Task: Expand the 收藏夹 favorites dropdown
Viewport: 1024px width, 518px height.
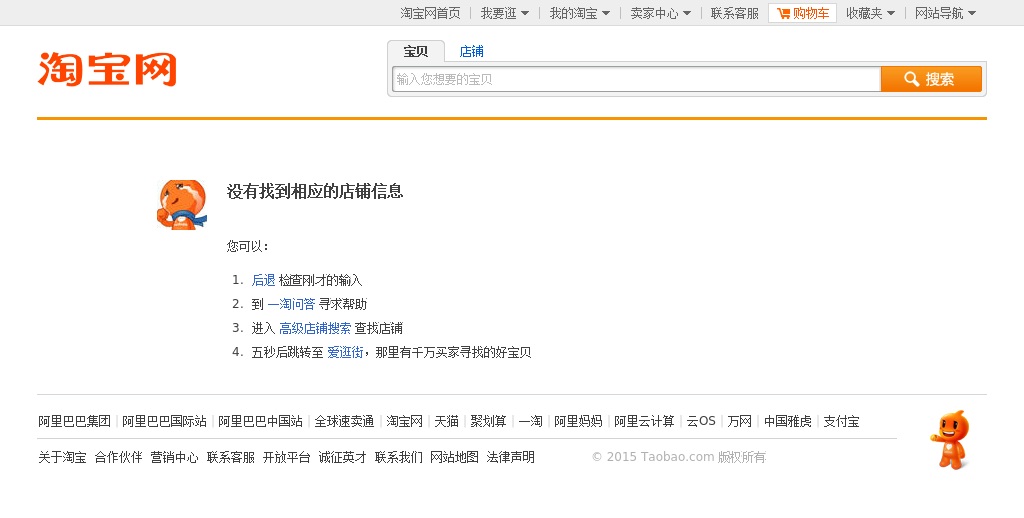Action: tap(870, 13)
